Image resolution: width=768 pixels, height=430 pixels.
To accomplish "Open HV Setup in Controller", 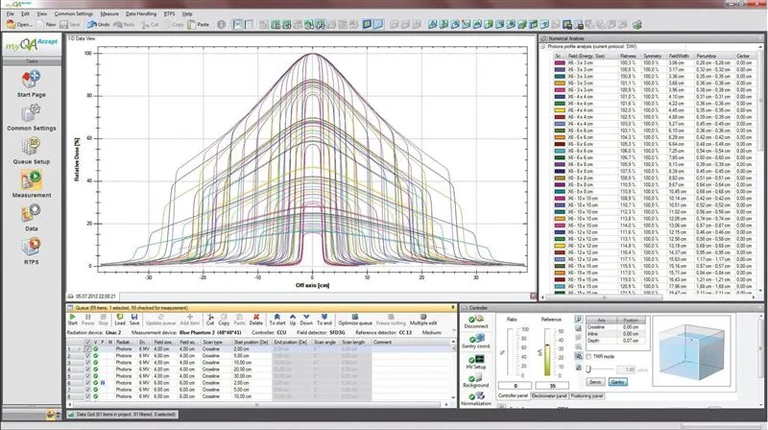I will 476,362.
